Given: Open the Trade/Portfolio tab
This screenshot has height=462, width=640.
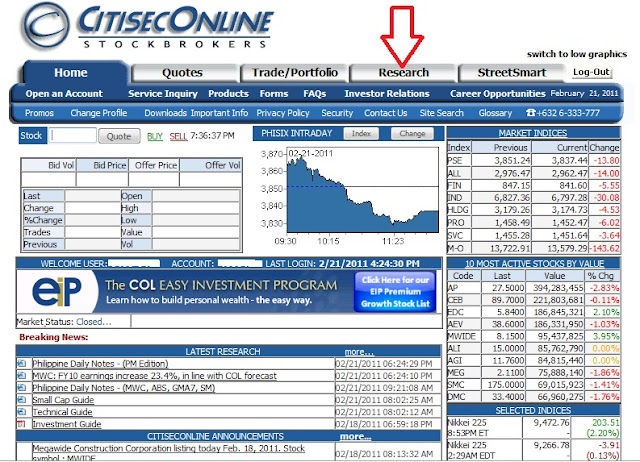Looking at the screenshot, I should click(295, 73).
